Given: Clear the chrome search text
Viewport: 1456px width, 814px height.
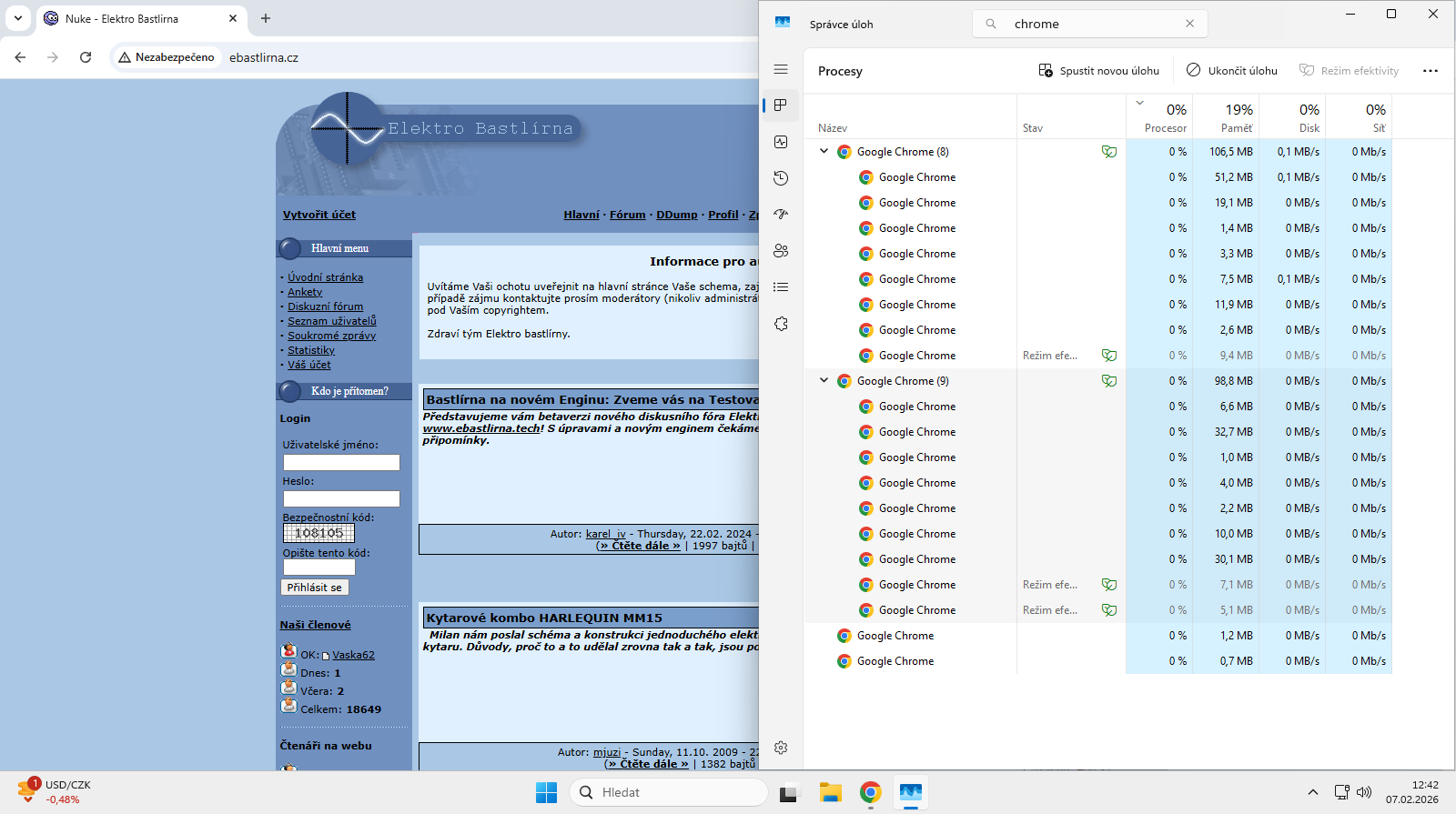Looking at the screenshot, I should point(1189,24).
